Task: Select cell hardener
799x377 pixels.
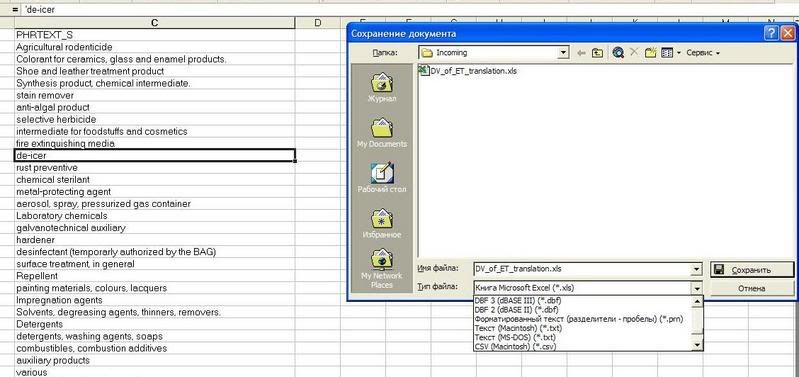Action: 154,240
